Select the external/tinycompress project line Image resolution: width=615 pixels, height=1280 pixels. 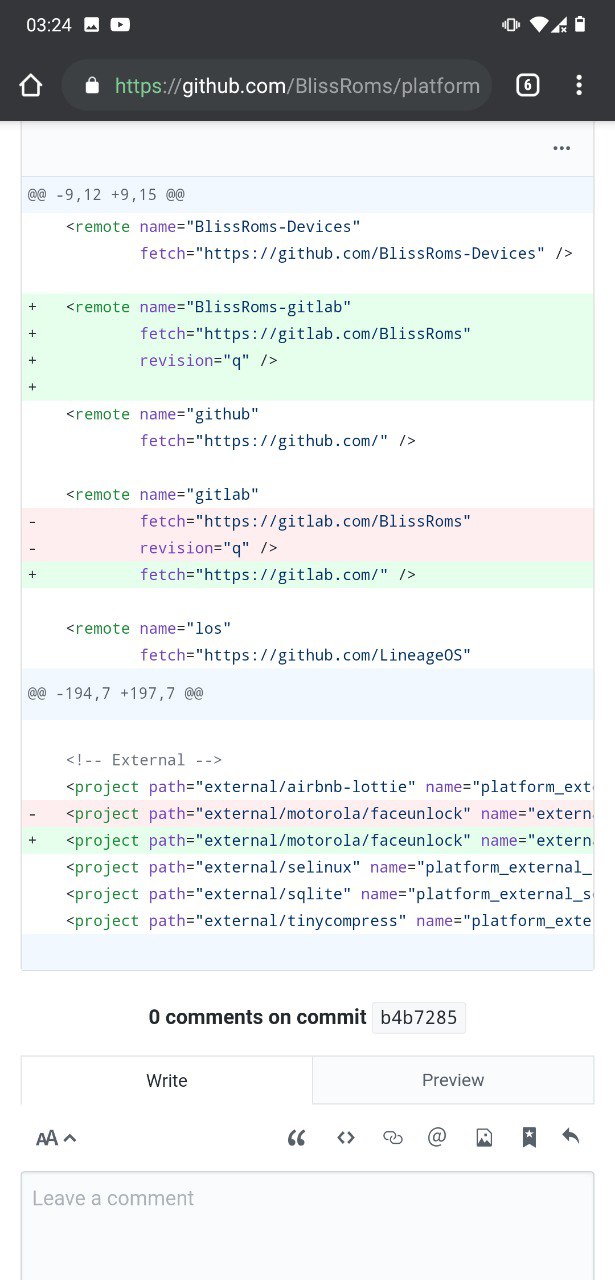tap(308, 920)
